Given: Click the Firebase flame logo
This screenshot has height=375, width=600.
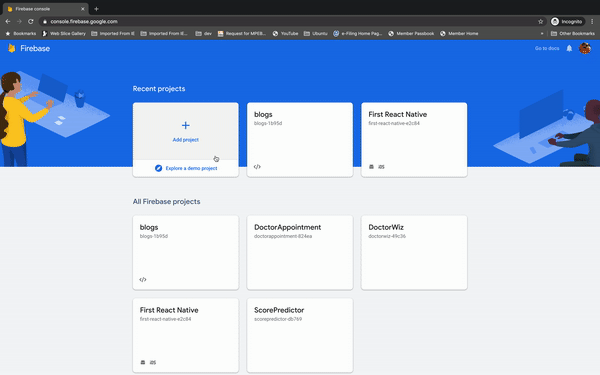Looking at the screenshot, I should [x=11, y=48].
